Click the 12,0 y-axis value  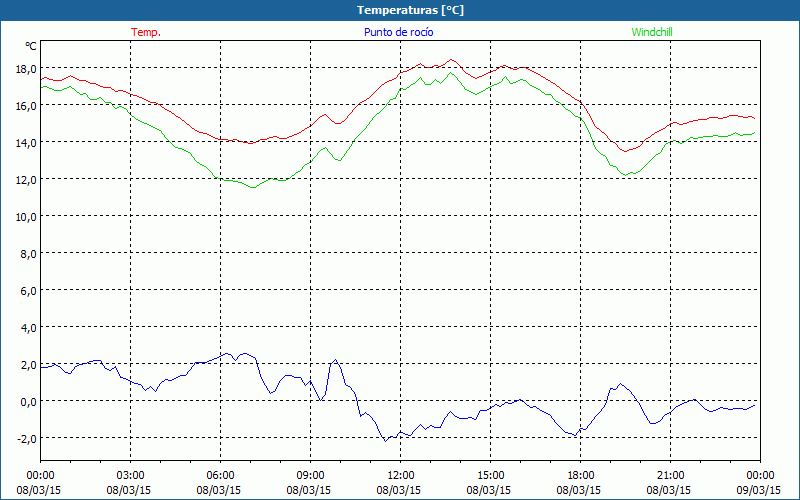tap(26, 180)
